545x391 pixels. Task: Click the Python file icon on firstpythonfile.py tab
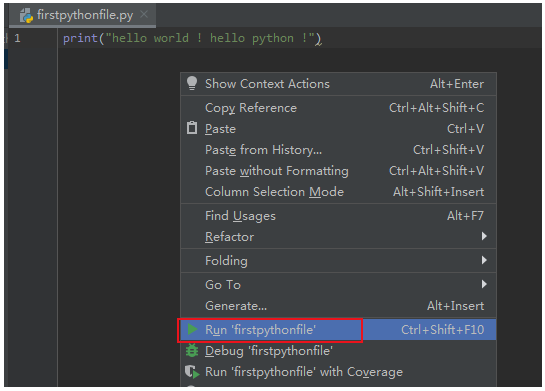point(26,16)
